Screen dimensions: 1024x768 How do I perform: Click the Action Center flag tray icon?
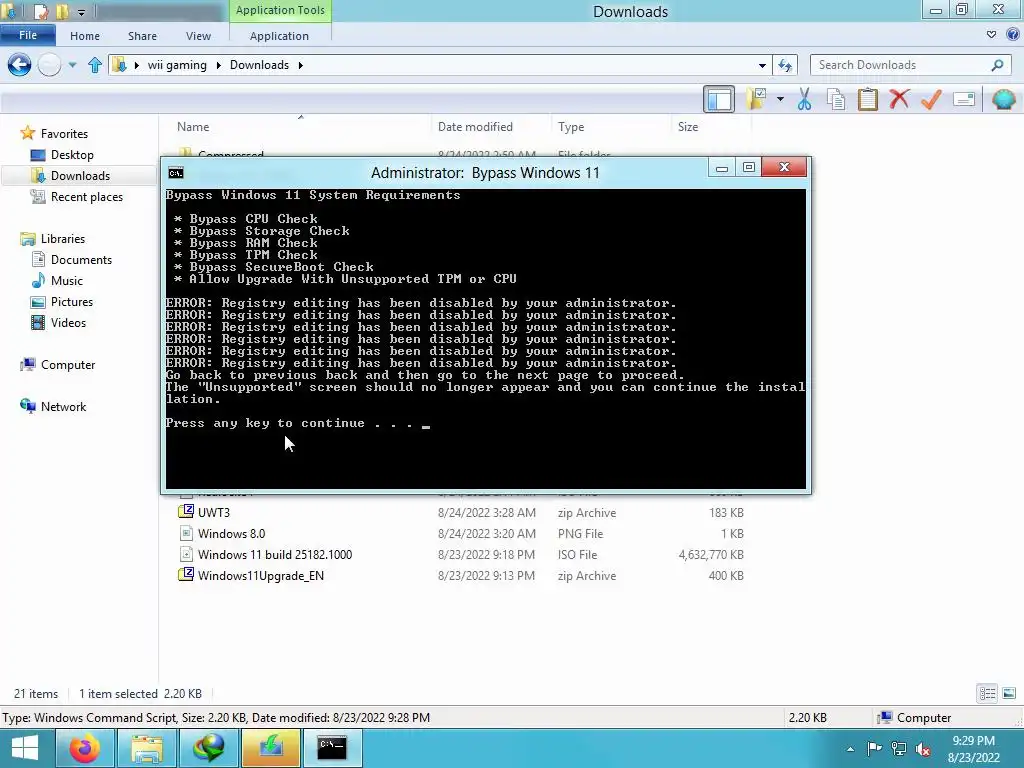[874, 748]
